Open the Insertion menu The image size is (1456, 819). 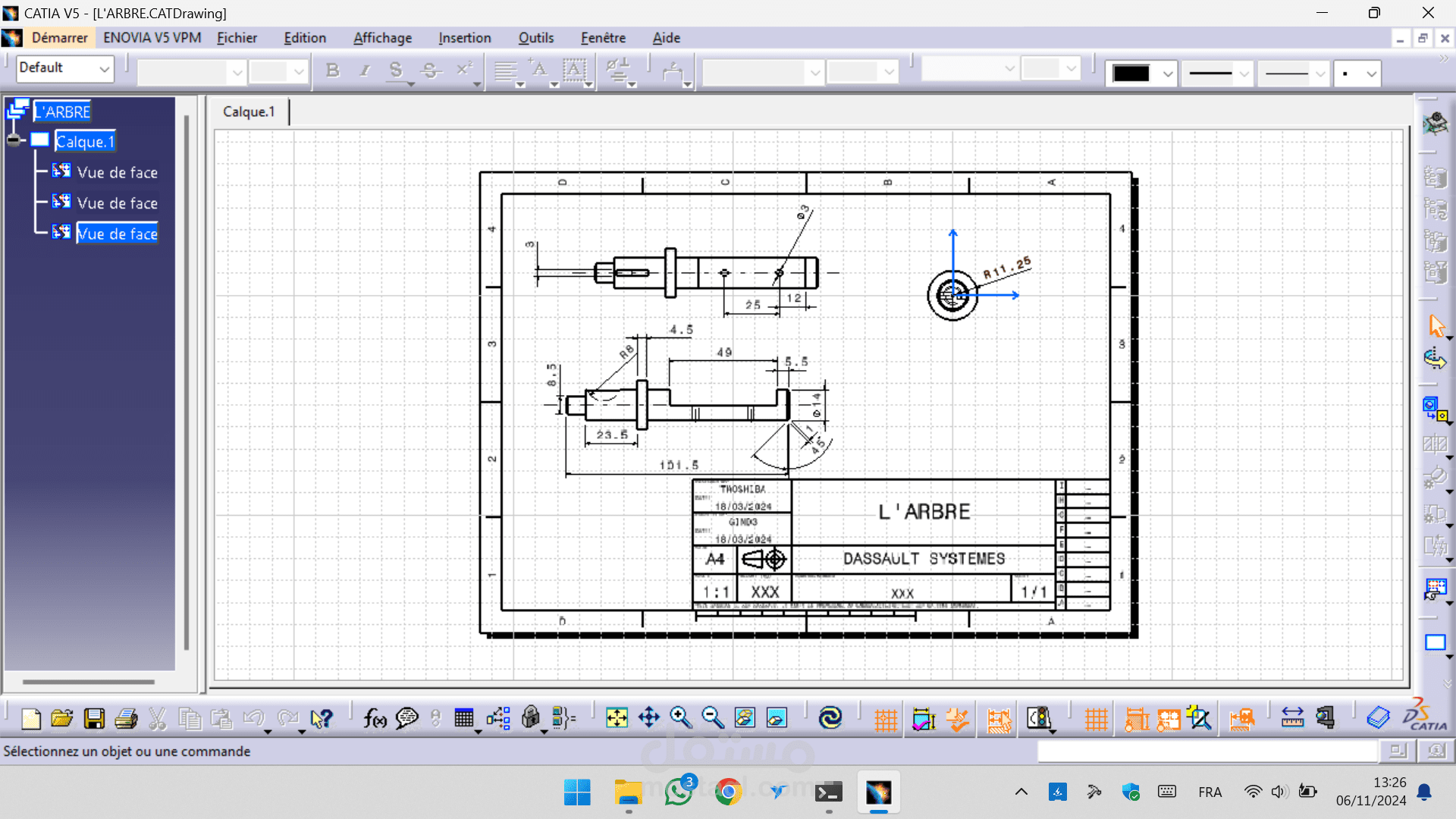(464, 38)
